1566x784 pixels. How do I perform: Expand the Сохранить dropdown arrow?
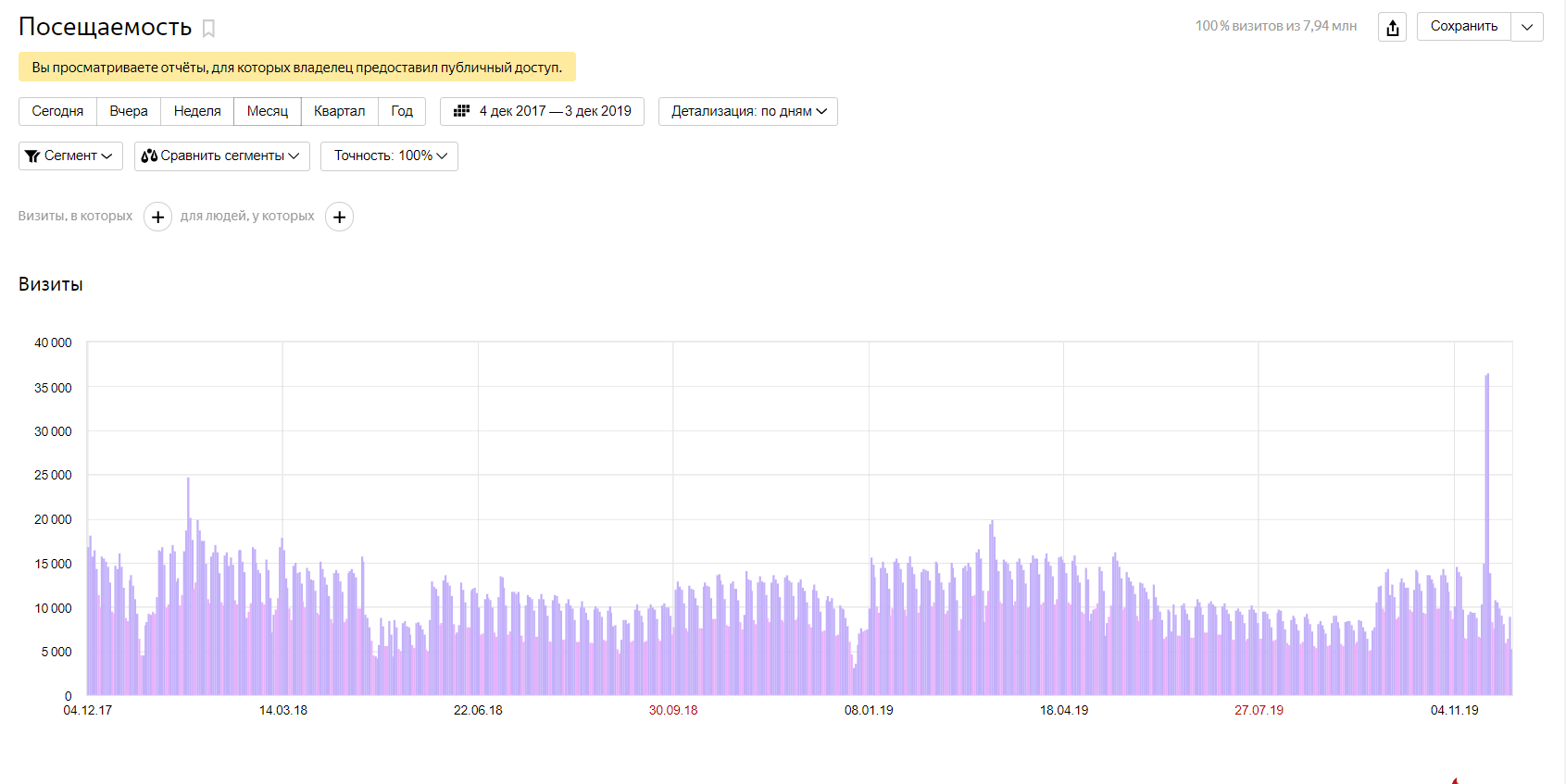pyautogui.click(x=1527, y=27)
